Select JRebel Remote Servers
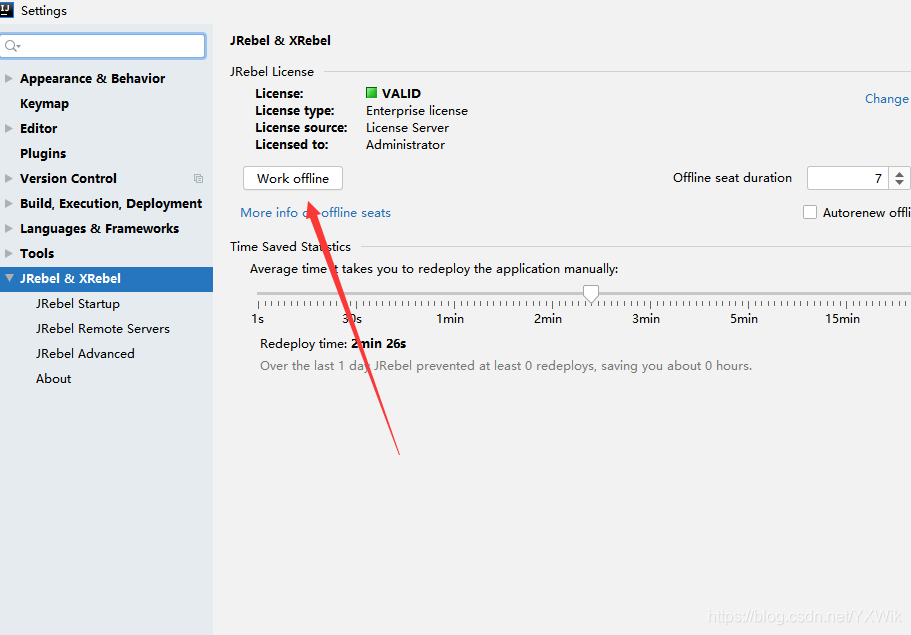 point(103,329)
